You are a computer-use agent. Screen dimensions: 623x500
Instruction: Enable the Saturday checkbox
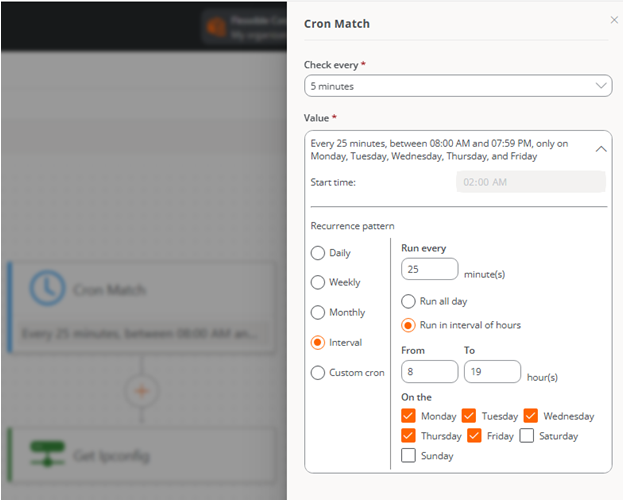click(x=526, y=435)
